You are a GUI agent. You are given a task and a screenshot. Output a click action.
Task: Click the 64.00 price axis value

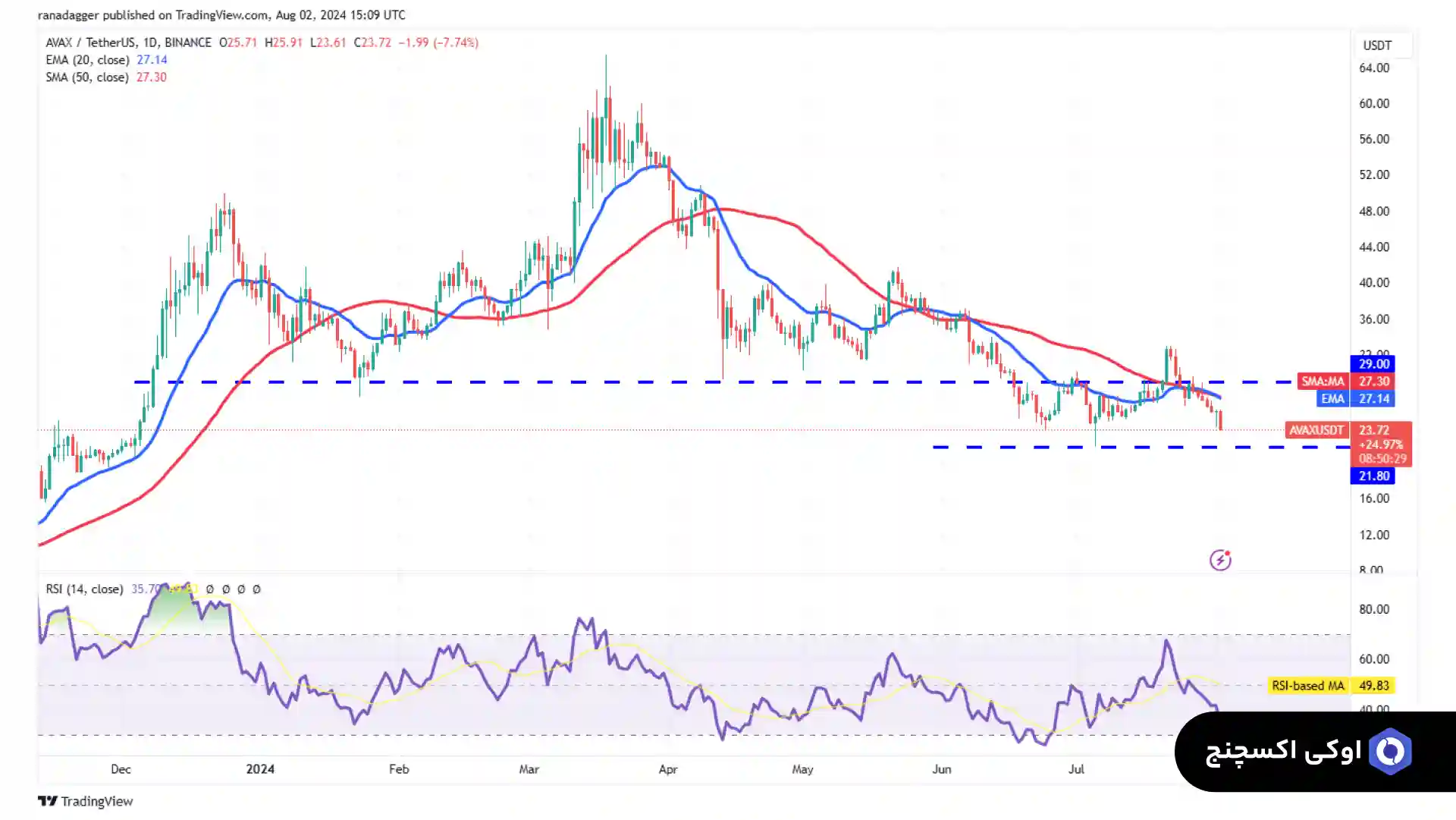coord(1374,68)
